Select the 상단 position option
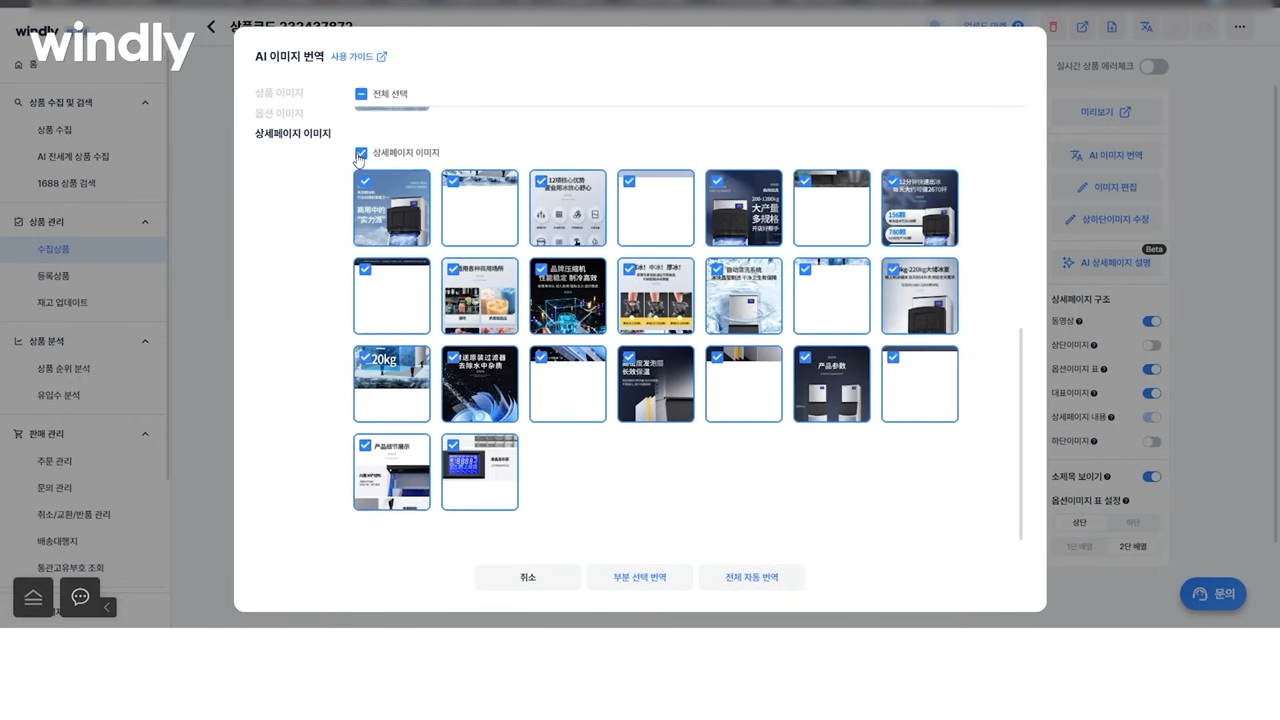This screenshot has width=1280, height=720. (x=1080, y=523)
